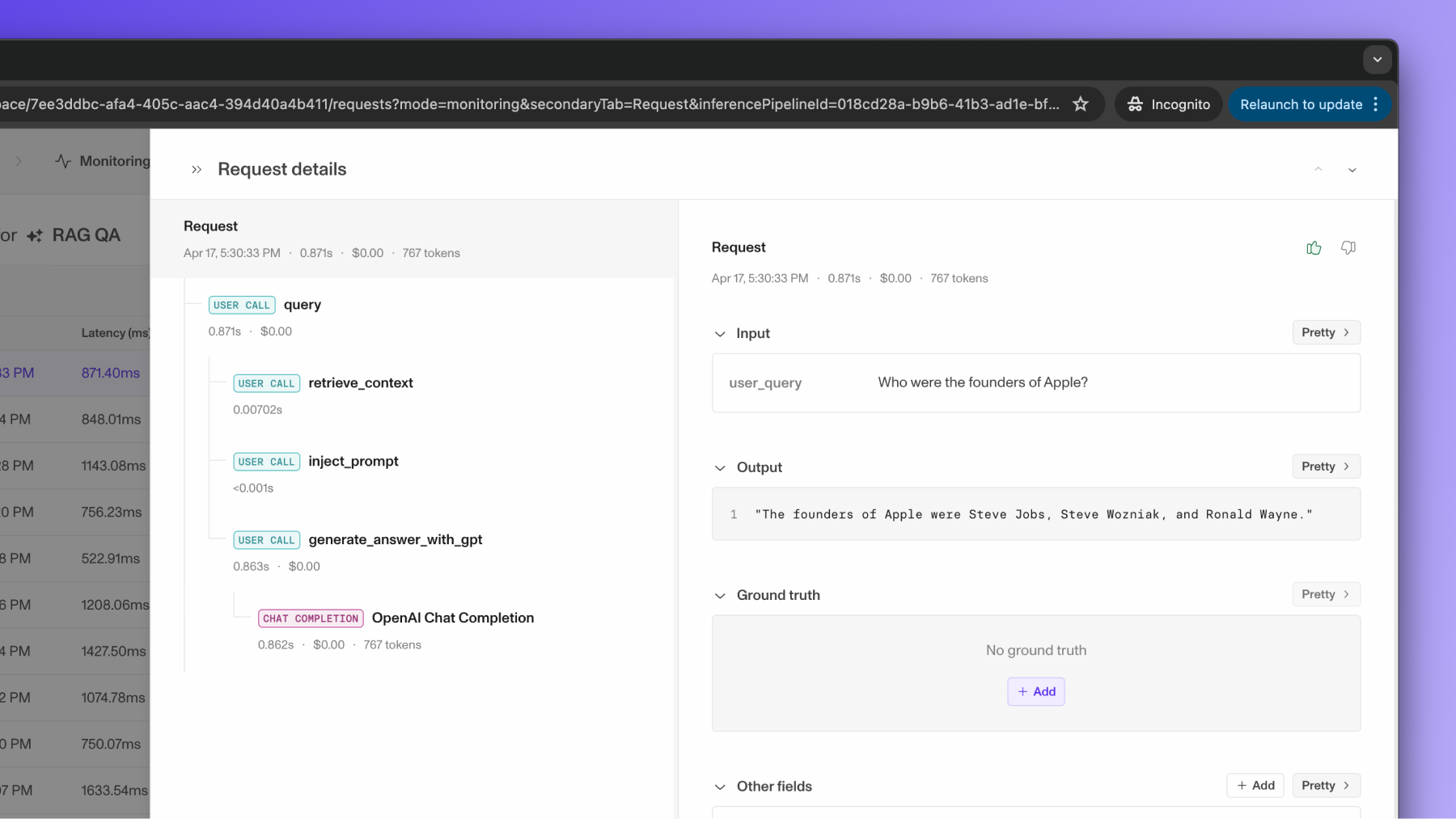Screen dimensions: 1456x819
Task: Select the row with 871.40ms latency
Action: (75, 373)
